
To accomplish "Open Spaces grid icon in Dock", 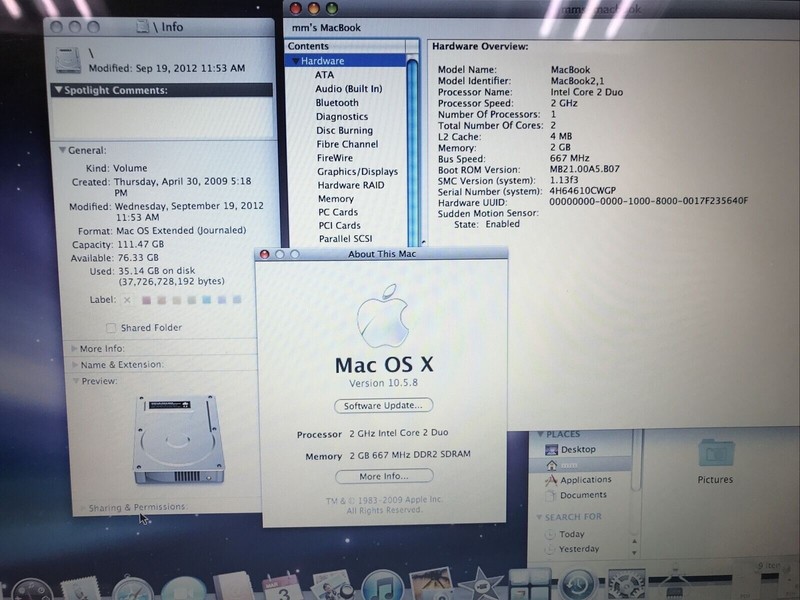I will coord(530,584).
